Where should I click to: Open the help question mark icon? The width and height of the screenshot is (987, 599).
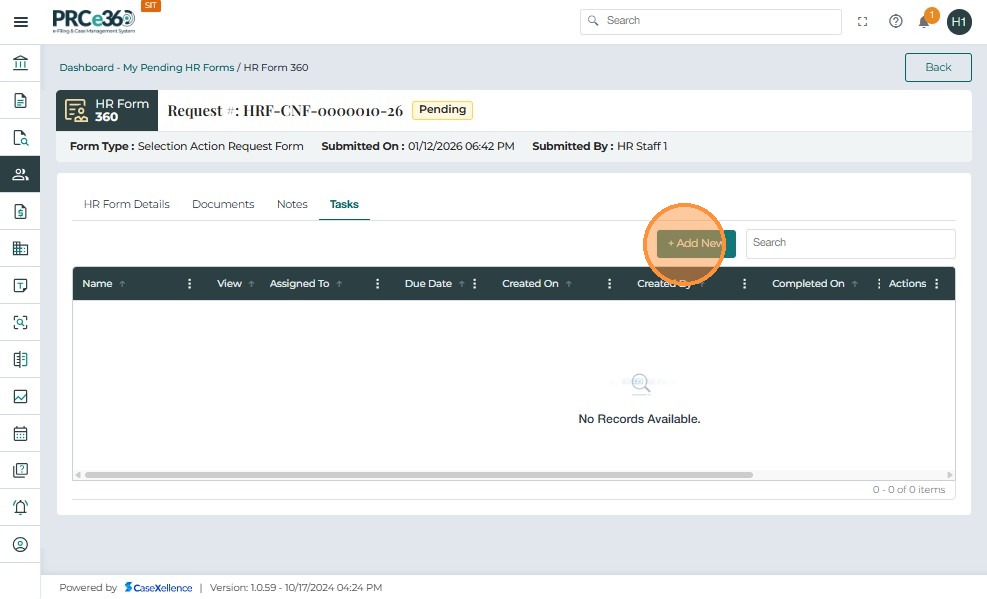pos(896,21)
